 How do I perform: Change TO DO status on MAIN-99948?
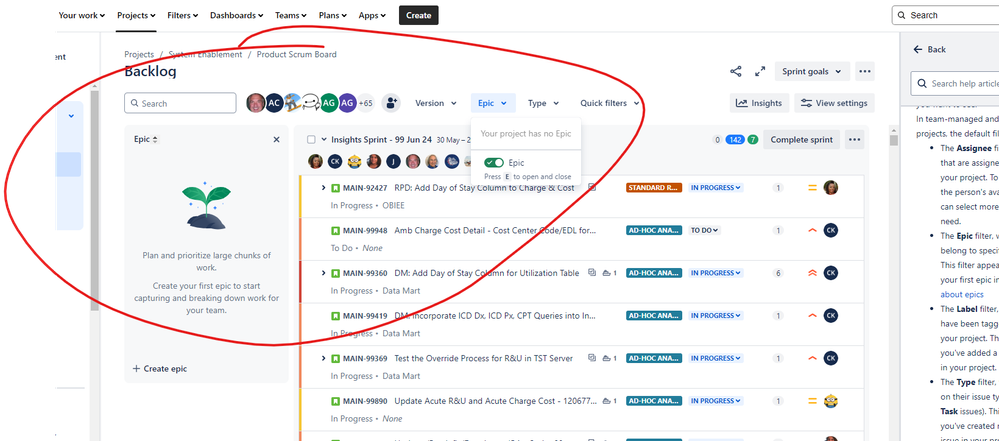tap(704, 230)
